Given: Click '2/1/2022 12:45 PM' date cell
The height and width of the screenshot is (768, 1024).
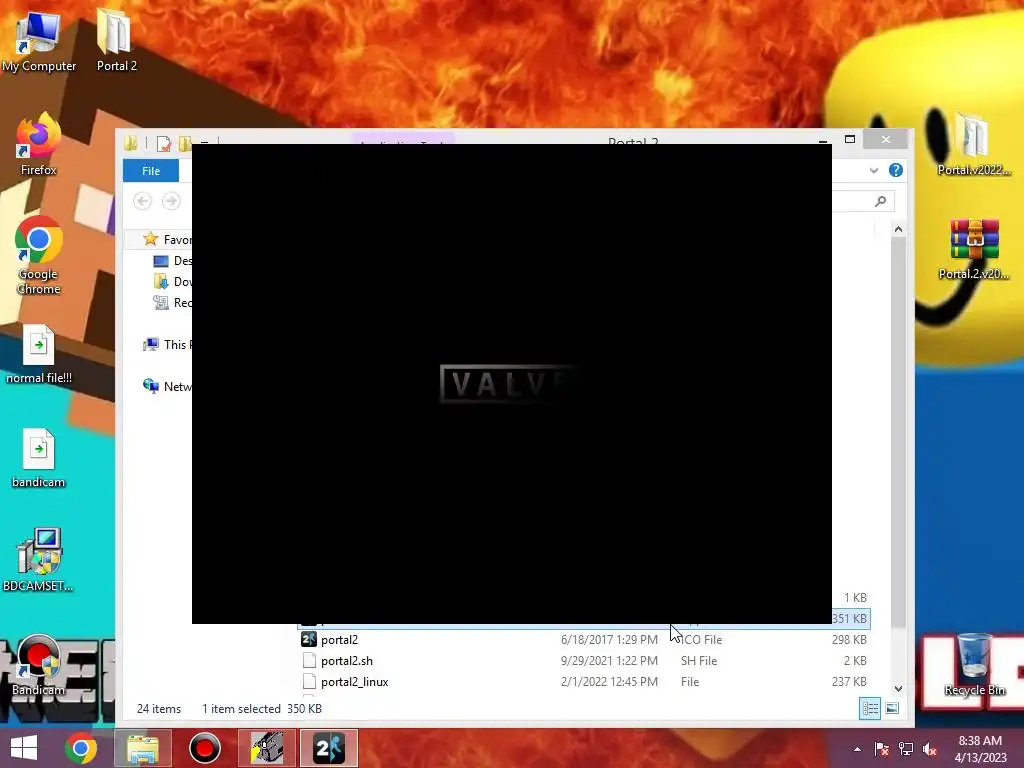Looking at the screenshot, I should [x=609, y=681].
